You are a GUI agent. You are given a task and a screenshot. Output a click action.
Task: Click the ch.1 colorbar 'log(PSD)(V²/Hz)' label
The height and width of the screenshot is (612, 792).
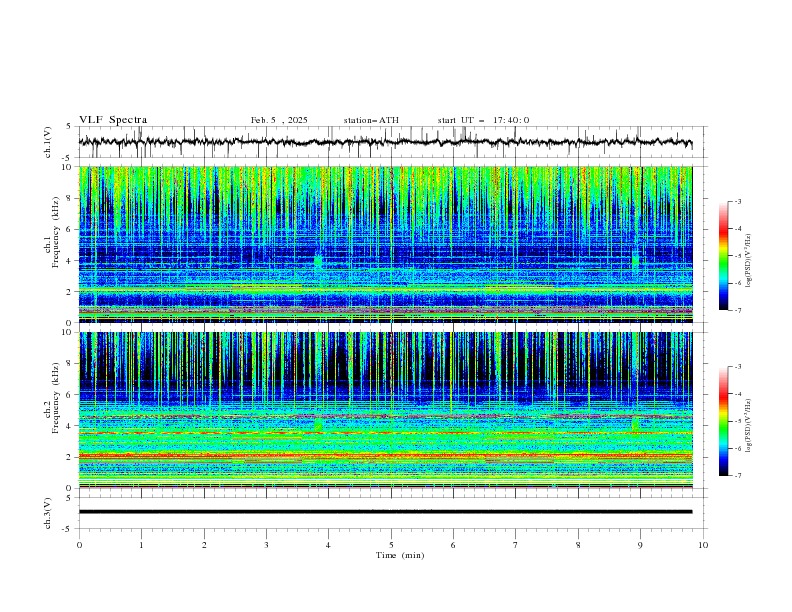[749, 261]
